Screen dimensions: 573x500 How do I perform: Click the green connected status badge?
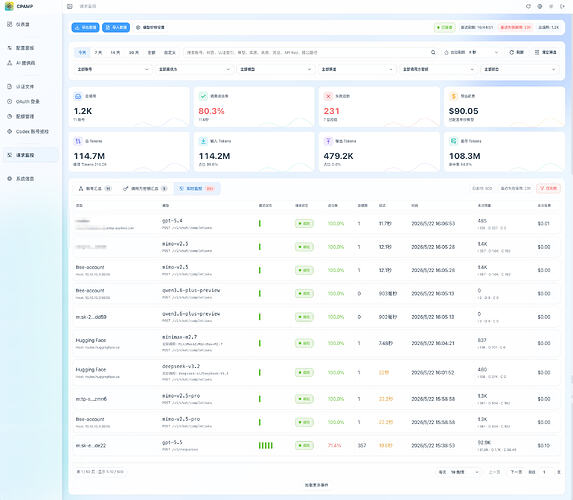pos(444,27)
